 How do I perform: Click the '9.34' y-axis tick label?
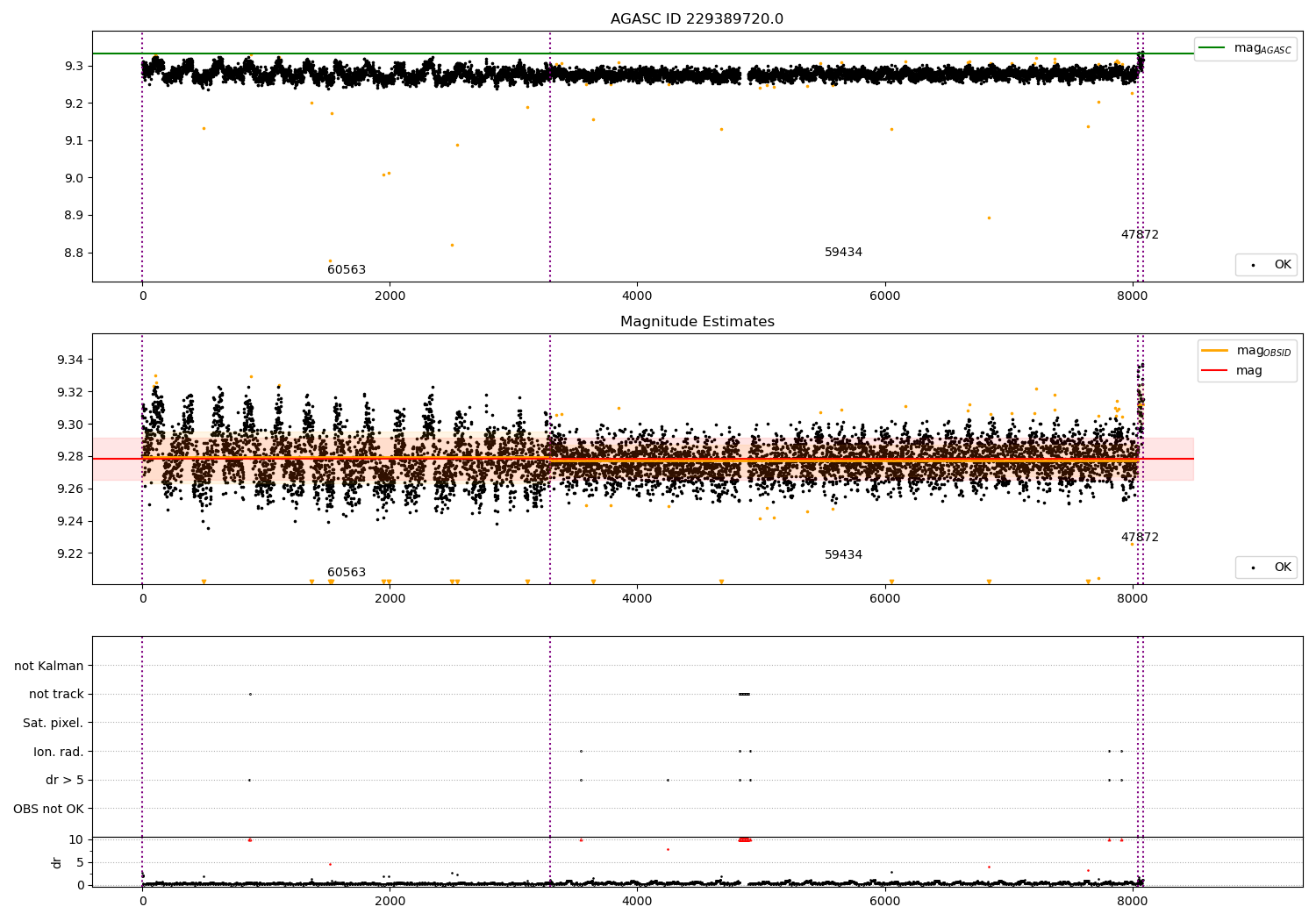coord(71,361)
